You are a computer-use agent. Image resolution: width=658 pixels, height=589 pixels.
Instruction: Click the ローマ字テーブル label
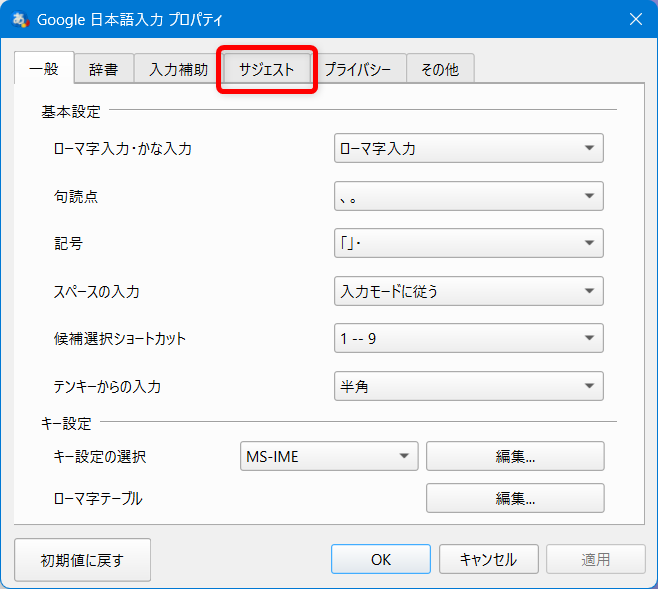(98, 499)
